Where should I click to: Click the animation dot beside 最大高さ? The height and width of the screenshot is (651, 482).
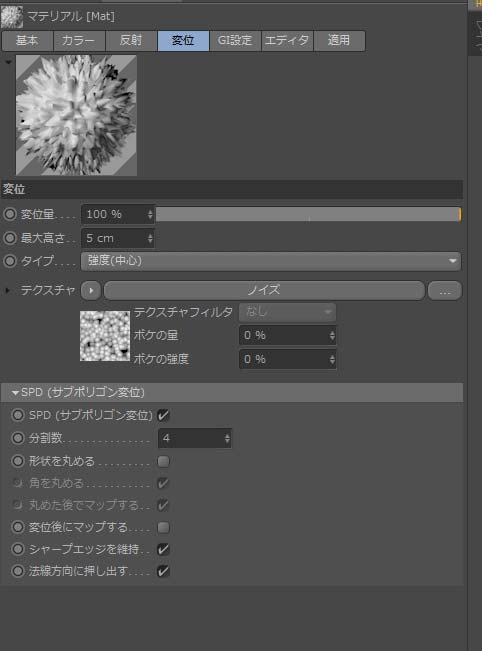click(x=10, y=238)
